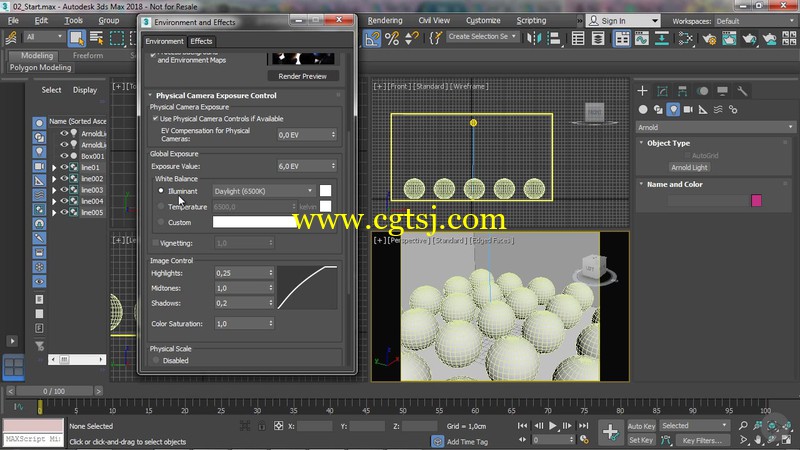Enable the Vignetting checkbox

click(156, 243)
